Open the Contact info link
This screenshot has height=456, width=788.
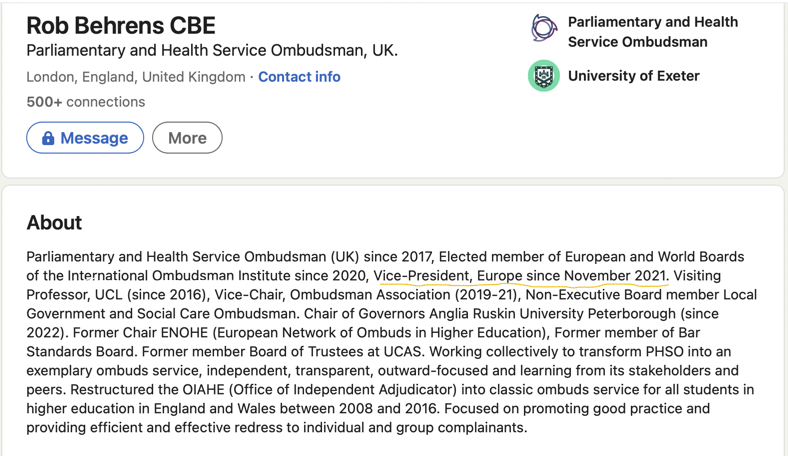click(299, 77)
